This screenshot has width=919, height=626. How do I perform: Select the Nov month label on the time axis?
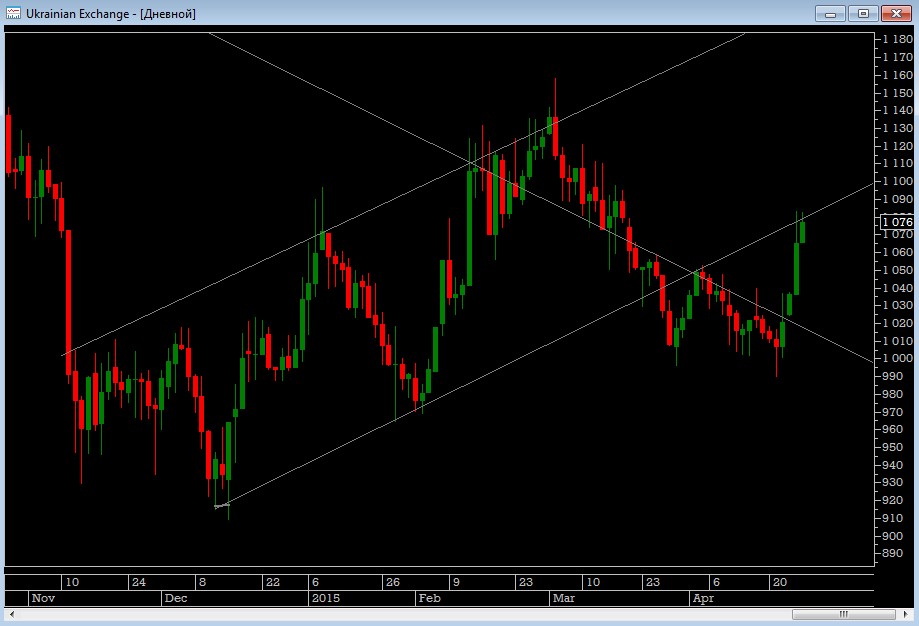43,598
